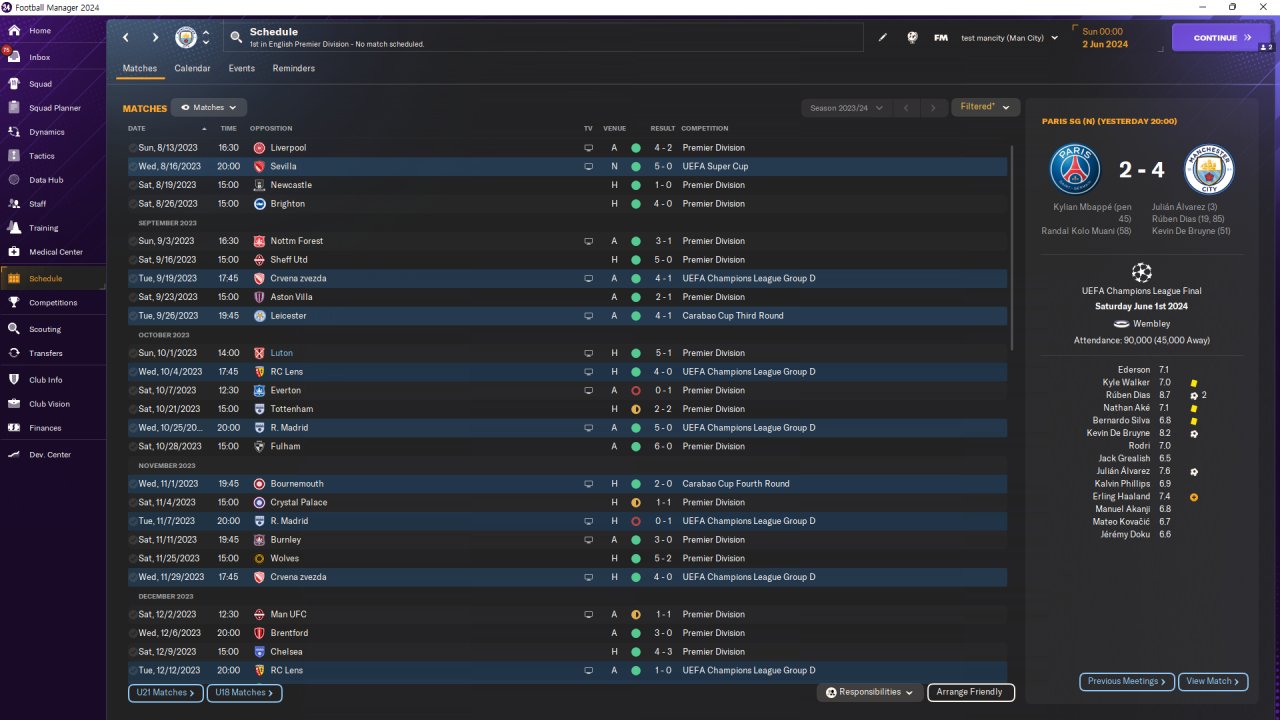The width and height of the screenshot is (1280, 720).
Task: Click the Transfers arrows icon
Action: click(x=14, y=353)
